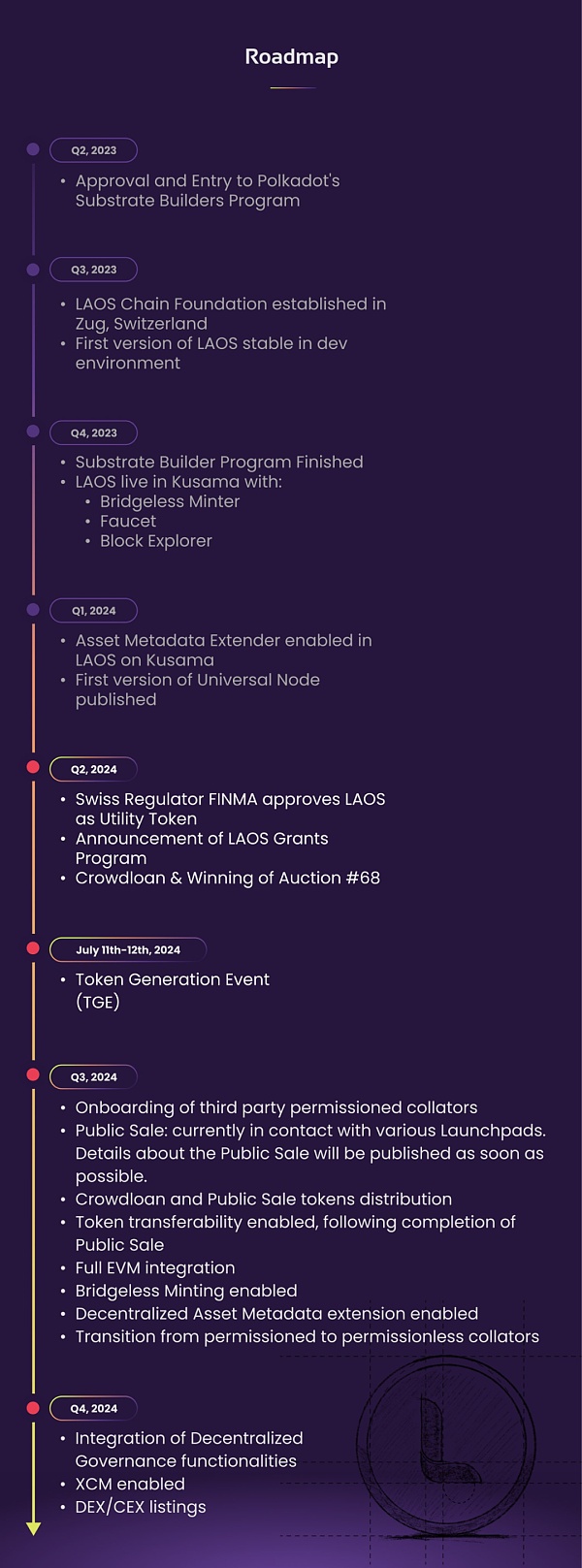
Task: Click Crowdloan & Winning of Auction #68
Action: [228, 878]
